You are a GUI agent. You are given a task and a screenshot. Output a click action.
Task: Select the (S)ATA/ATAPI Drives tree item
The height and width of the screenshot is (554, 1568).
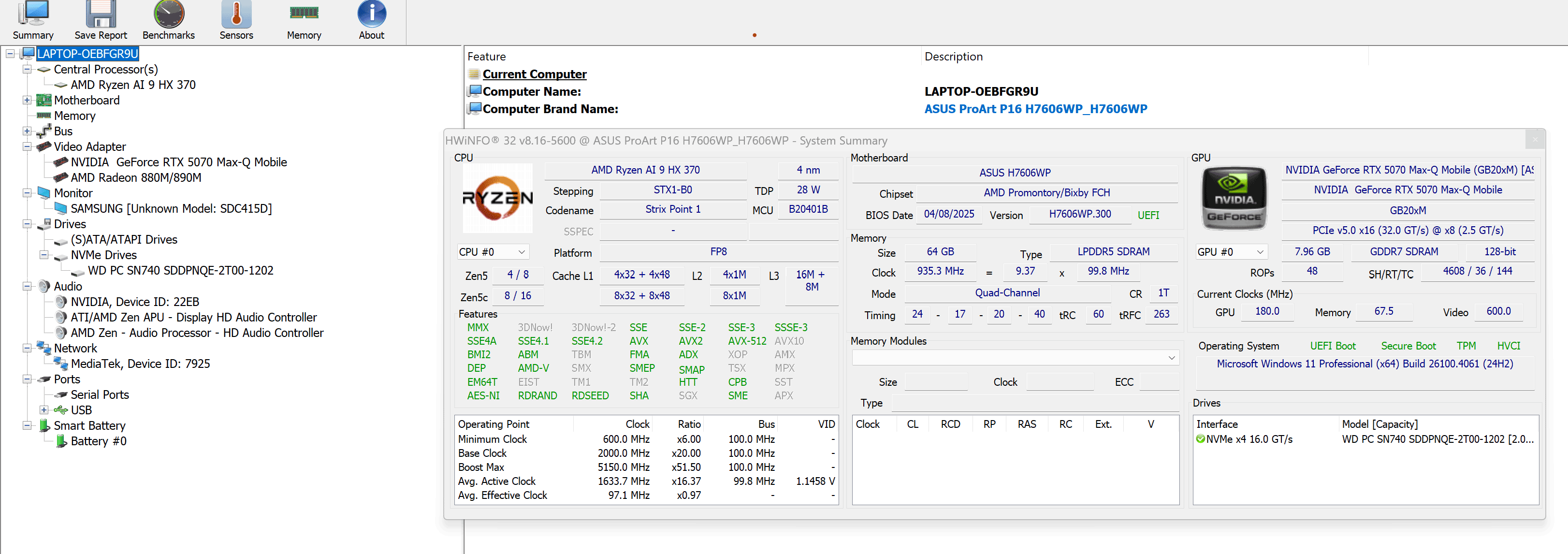point(124,240)
